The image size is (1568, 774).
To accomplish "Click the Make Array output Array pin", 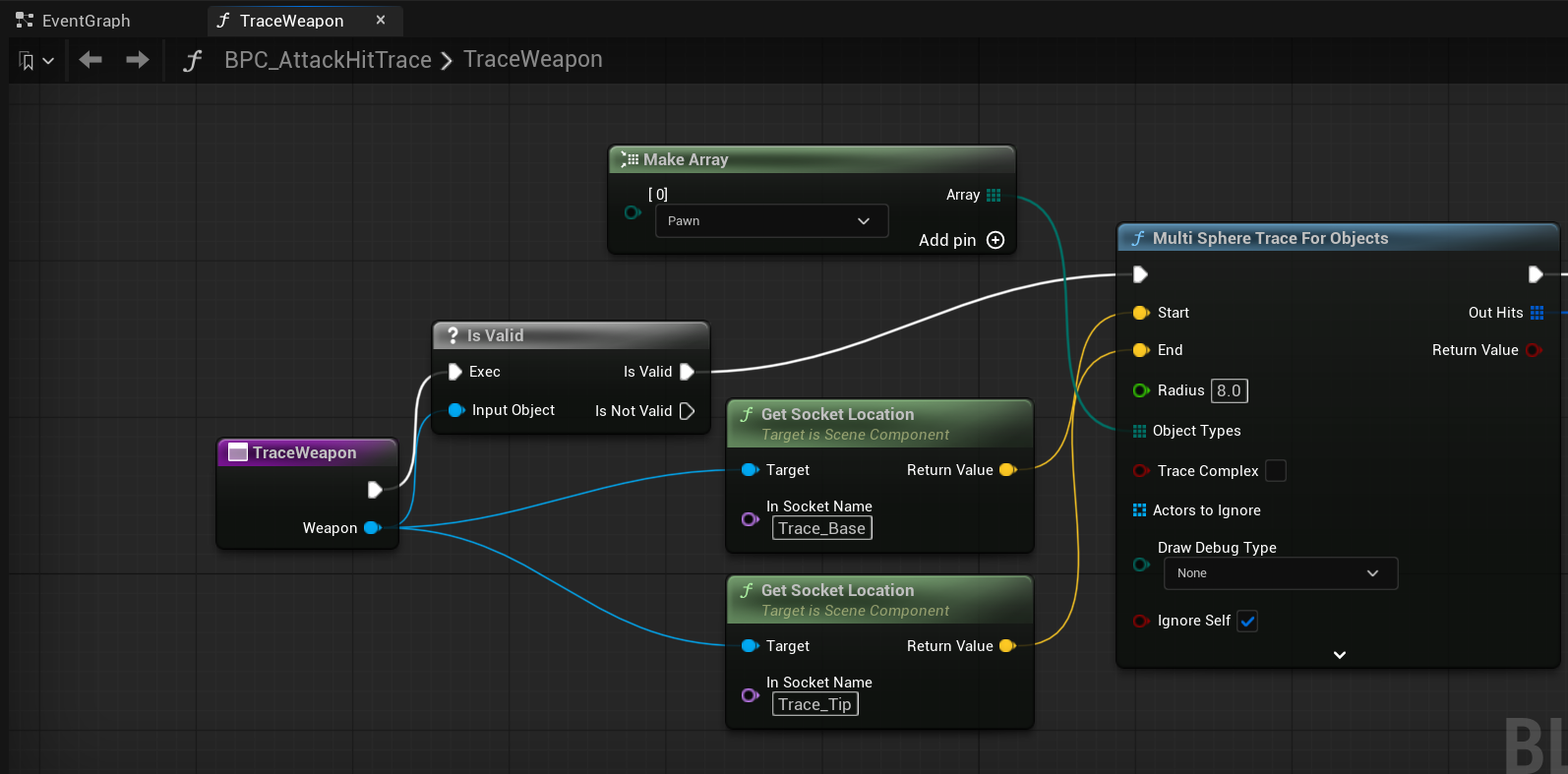I will [x=994, y=195].
